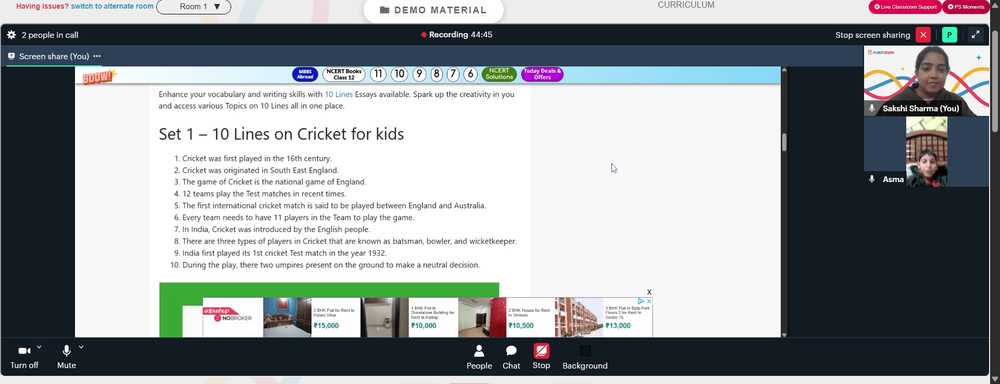Toggle fullscreen with the expand arrows icon
This screenshot has height=384, width=1000.
pos(975,35)
